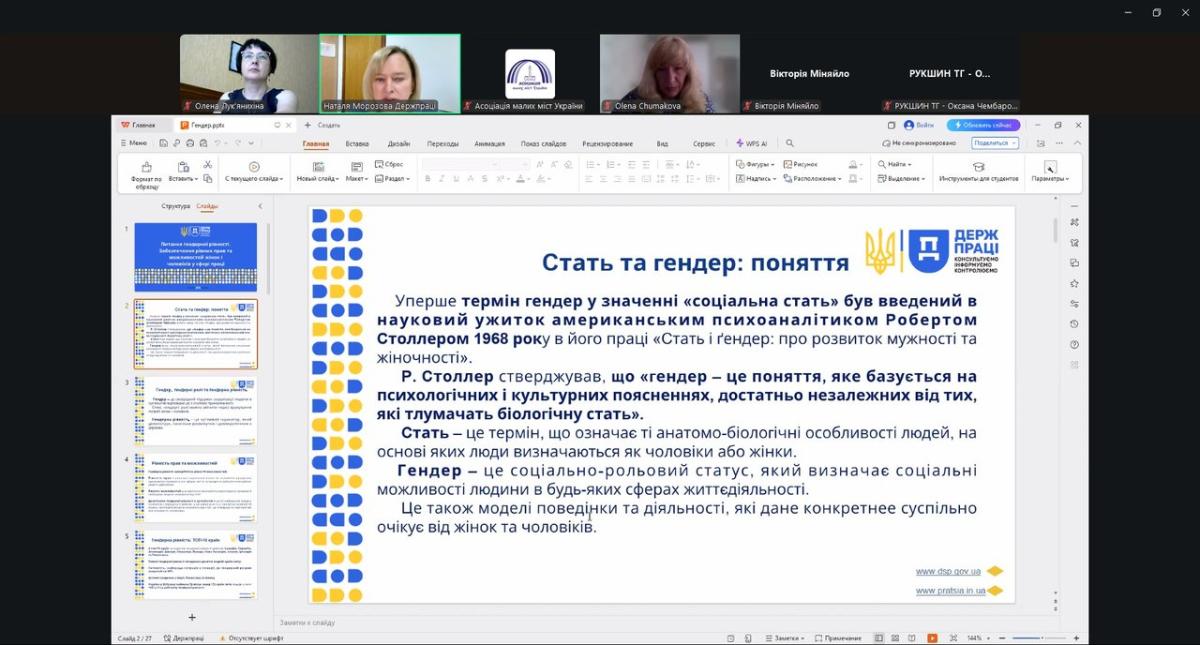Click the Print icon in quick access bar
The width and height of the screenshot is (1200, 645).
coord(189,143)
